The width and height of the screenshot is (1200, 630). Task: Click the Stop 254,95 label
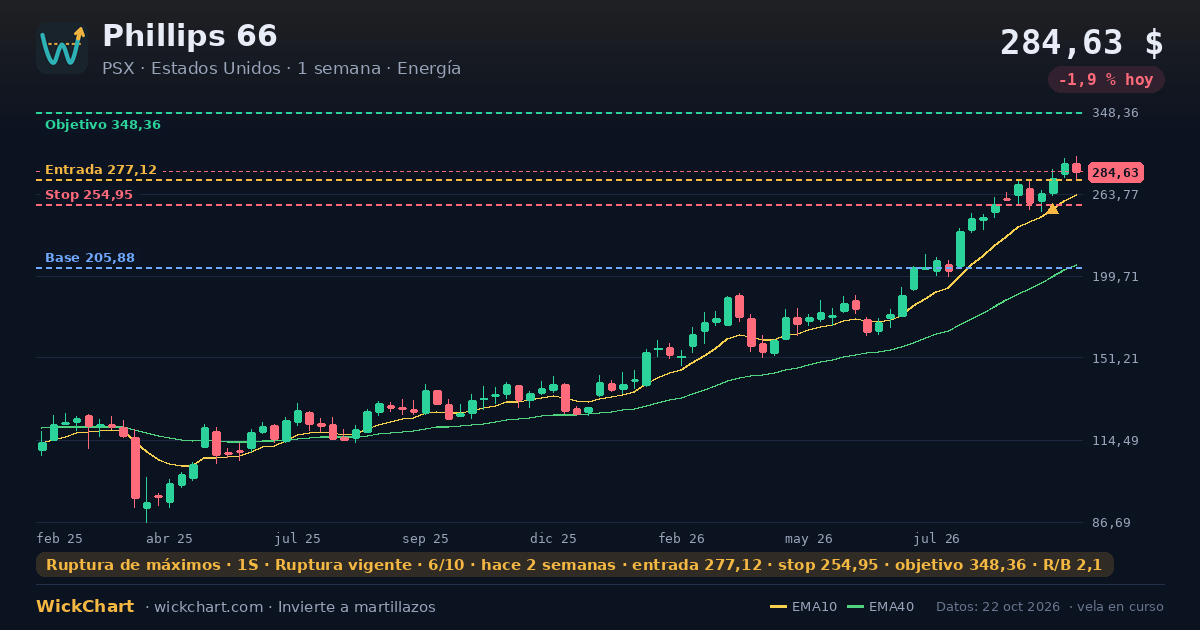[x=89, y=195]
